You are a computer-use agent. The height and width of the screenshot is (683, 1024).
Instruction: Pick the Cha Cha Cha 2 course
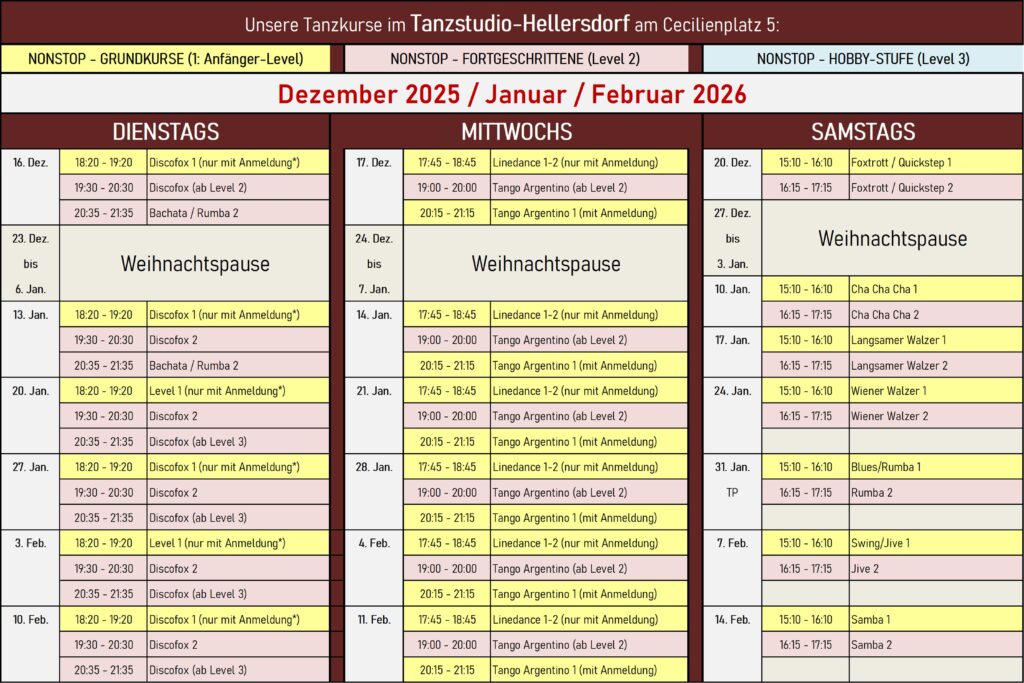click(884, 315)
